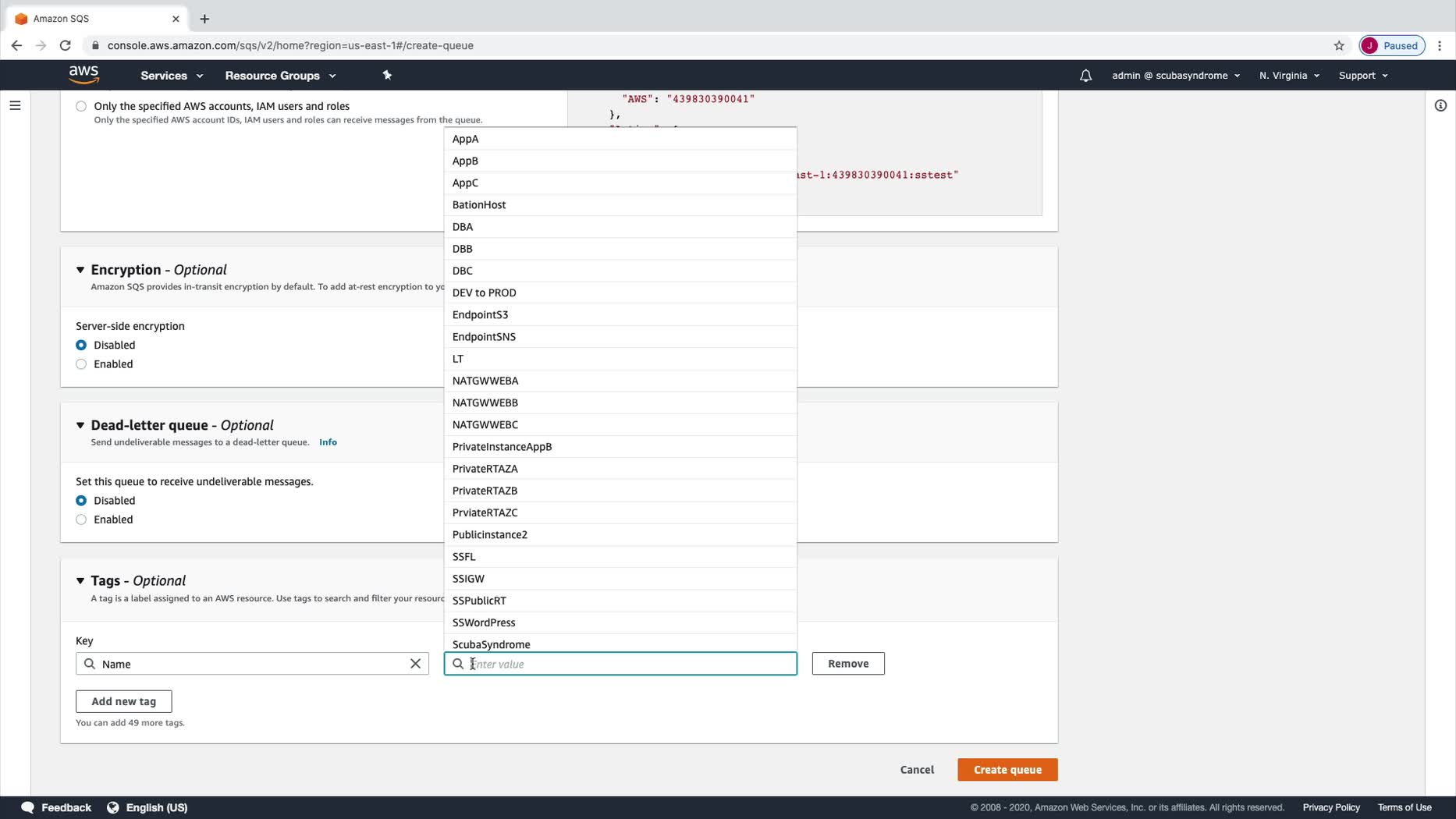Choose DEV to PROD suggestion
This screenshot has height=819, width=1456.
(620, 292)
